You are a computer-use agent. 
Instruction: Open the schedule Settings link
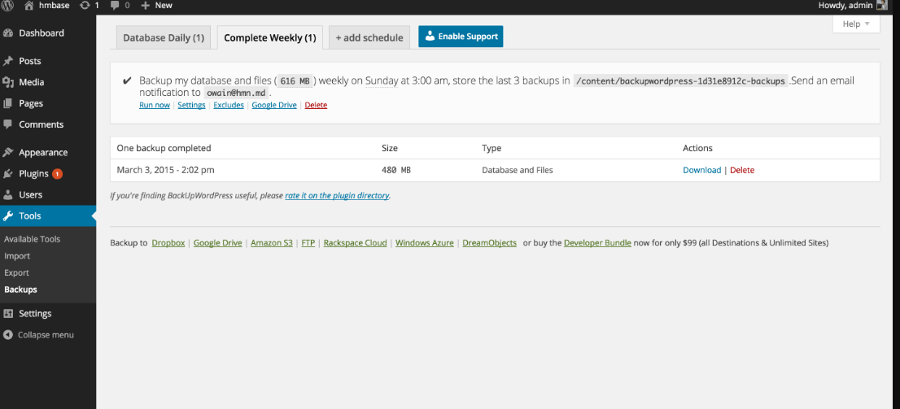(x=191, y=105)
